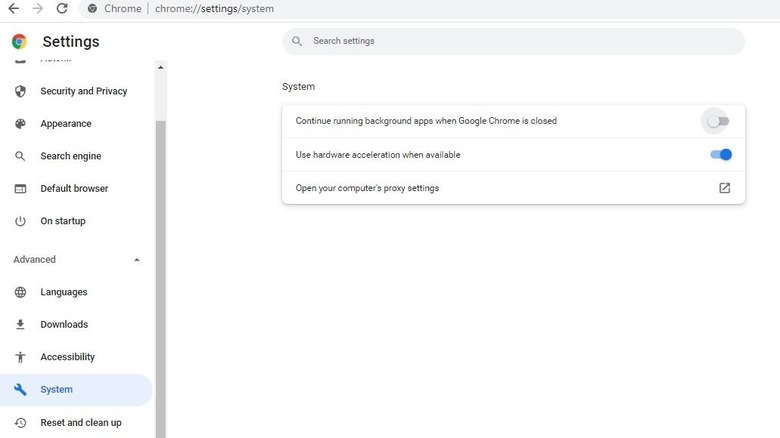The height and width of the screenshot is (438, 780).
Task: Click the Appearance palette icon
Action: 20,124
